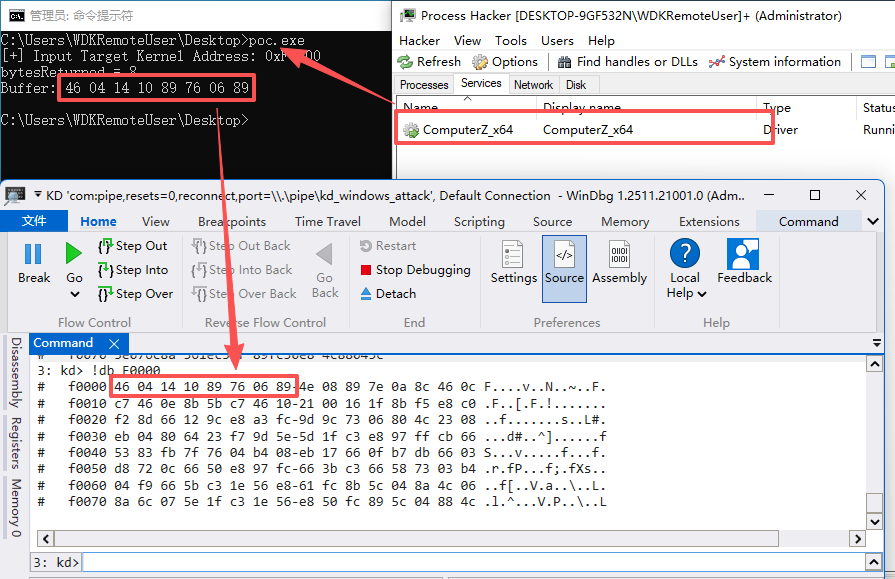This screenshot has height=579, width=895.
Task: Click the green Go play icon
Action: 74,253
